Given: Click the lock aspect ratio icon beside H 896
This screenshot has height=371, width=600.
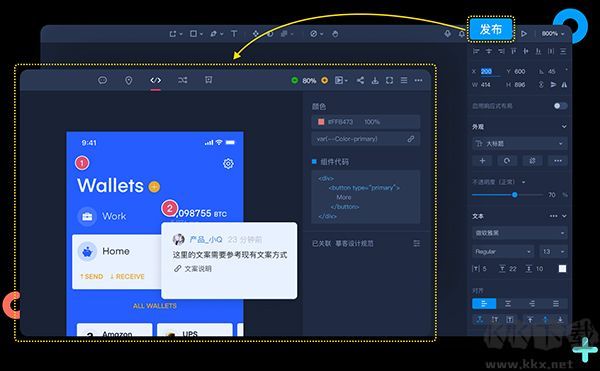Looking at the screenshot, I should tap(541, 85).
